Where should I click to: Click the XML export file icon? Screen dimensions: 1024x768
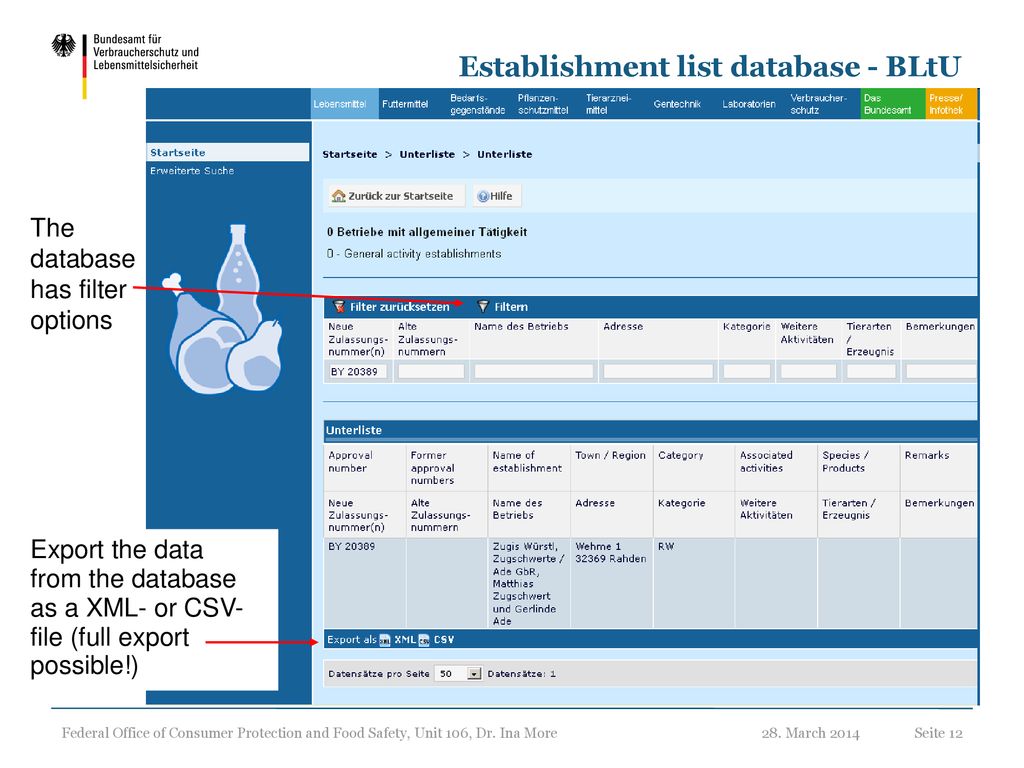click(x=385, y=640)
